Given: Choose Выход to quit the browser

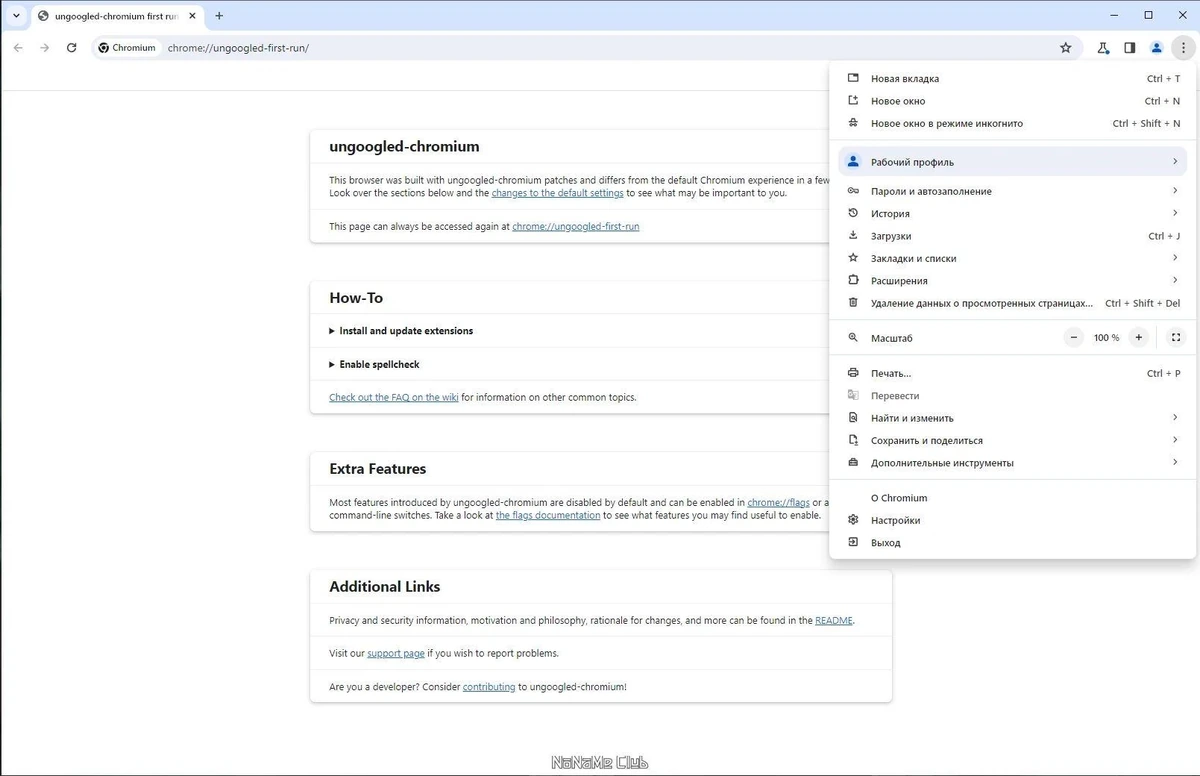Looking at the screenshot, I should (1012, 543).
